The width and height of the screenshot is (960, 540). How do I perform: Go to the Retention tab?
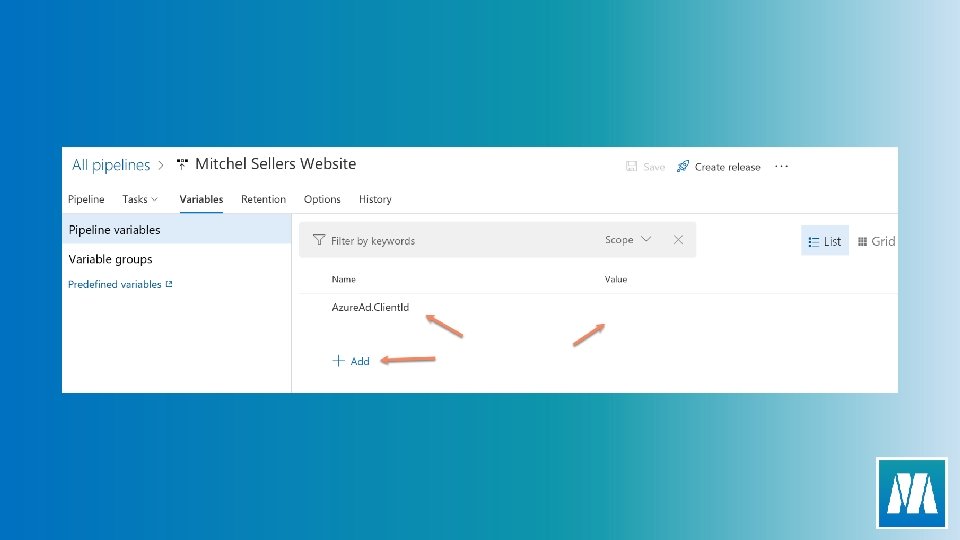[263, 199]
